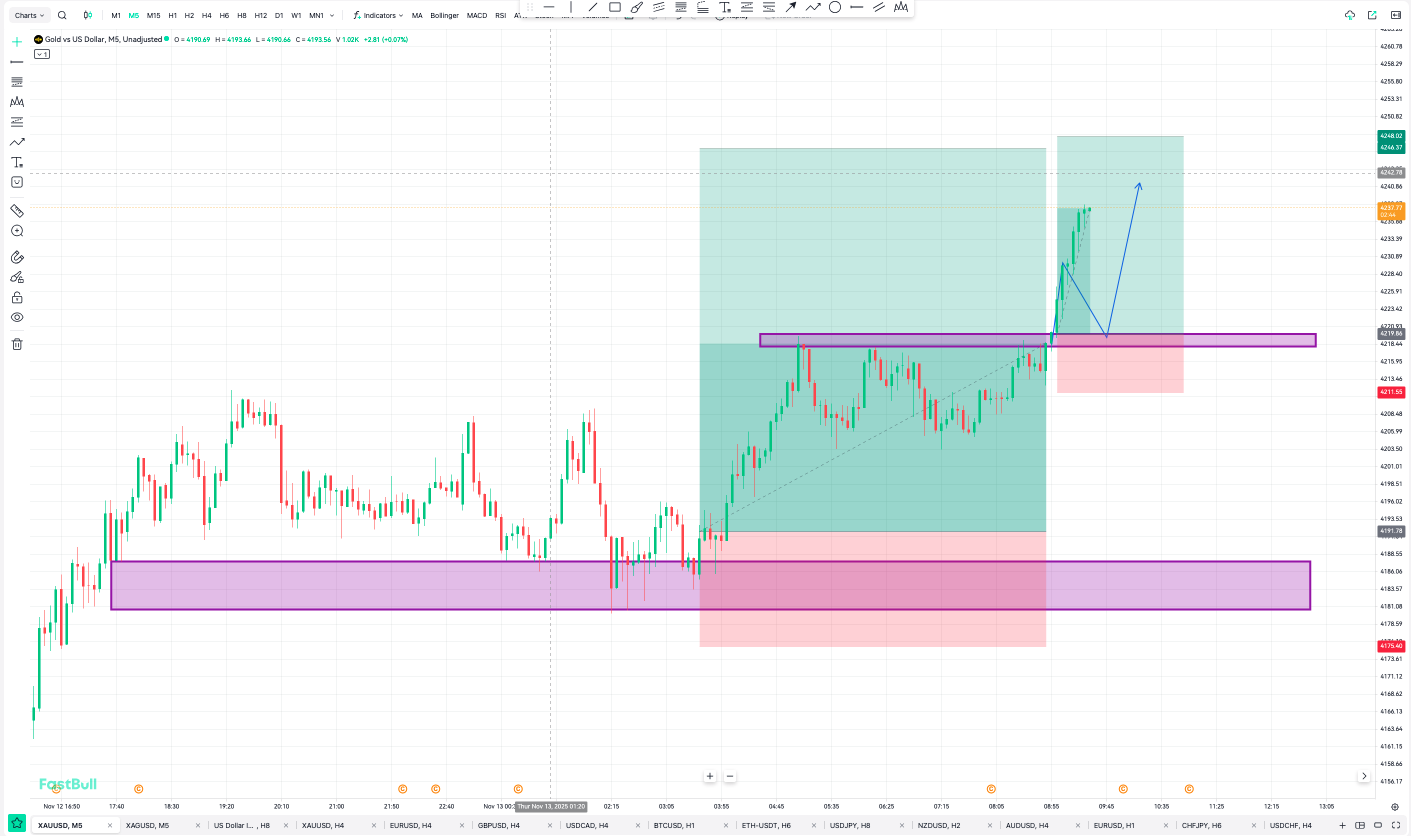Toggle magnet snap mode
This screenshot has width=1411, height=836.
tap(16, 257)
